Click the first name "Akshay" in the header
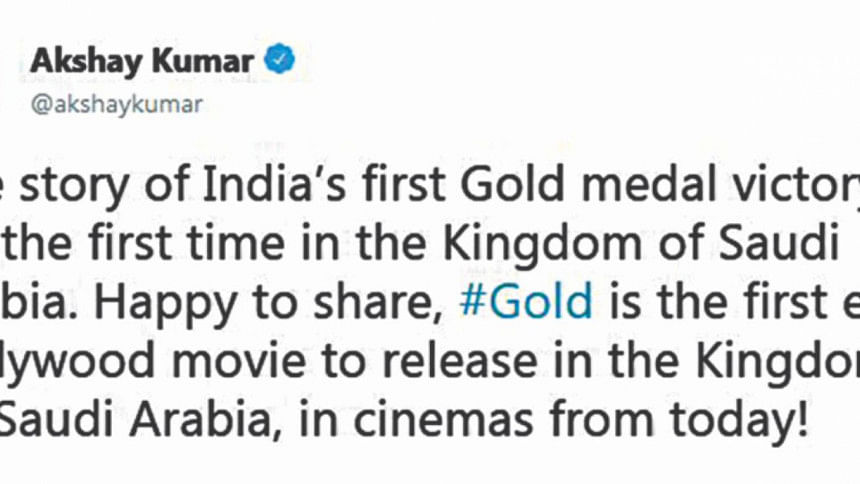The height and width of the screenshot is (484, 860). point(86,62)
